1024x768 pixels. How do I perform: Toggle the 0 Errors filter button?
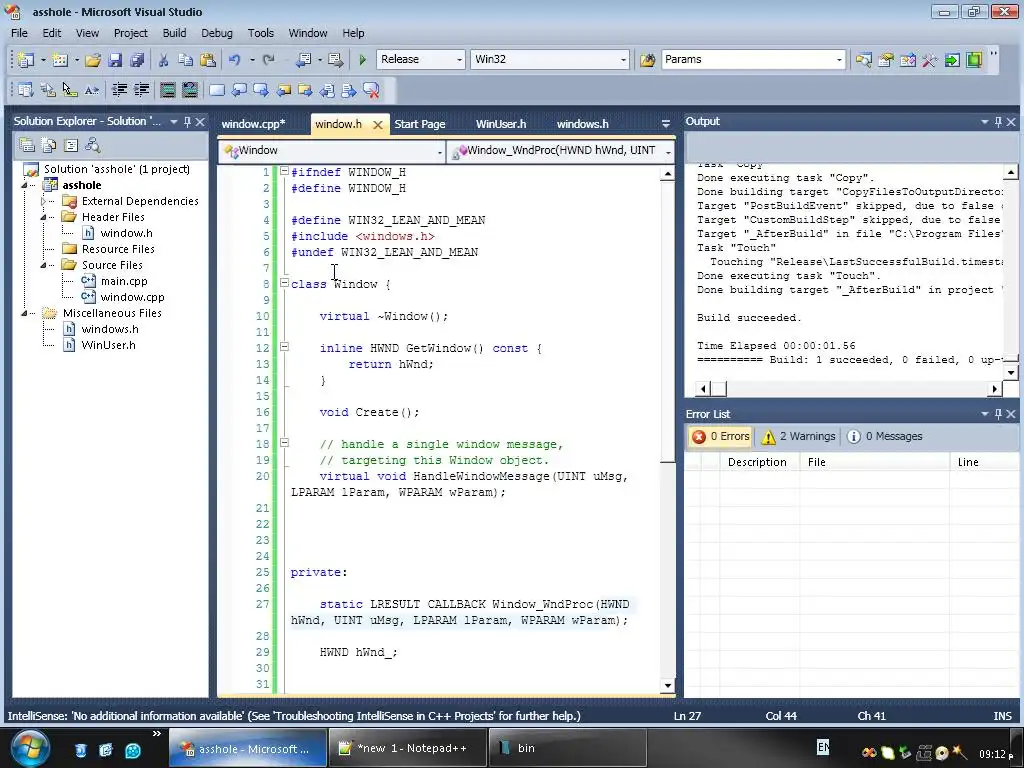coord(721,436)
